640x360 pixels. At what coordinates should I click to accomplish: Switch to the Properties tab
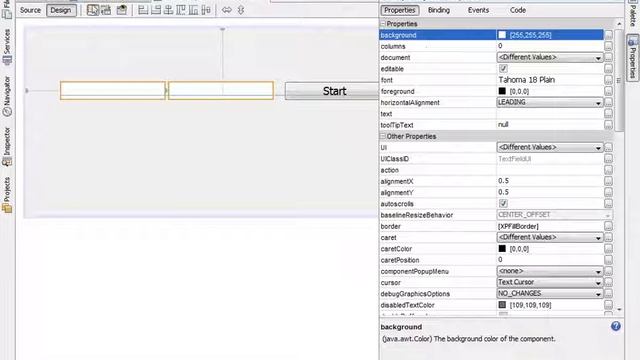tap(399, 10)
